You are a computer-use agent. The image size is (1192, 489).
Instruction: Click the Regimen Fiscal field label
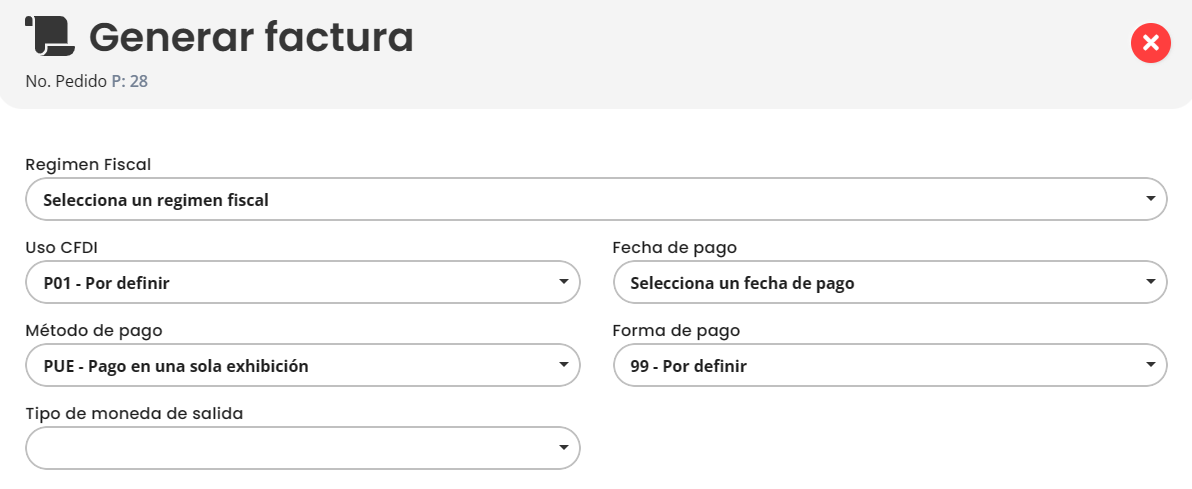coord(88,164)
